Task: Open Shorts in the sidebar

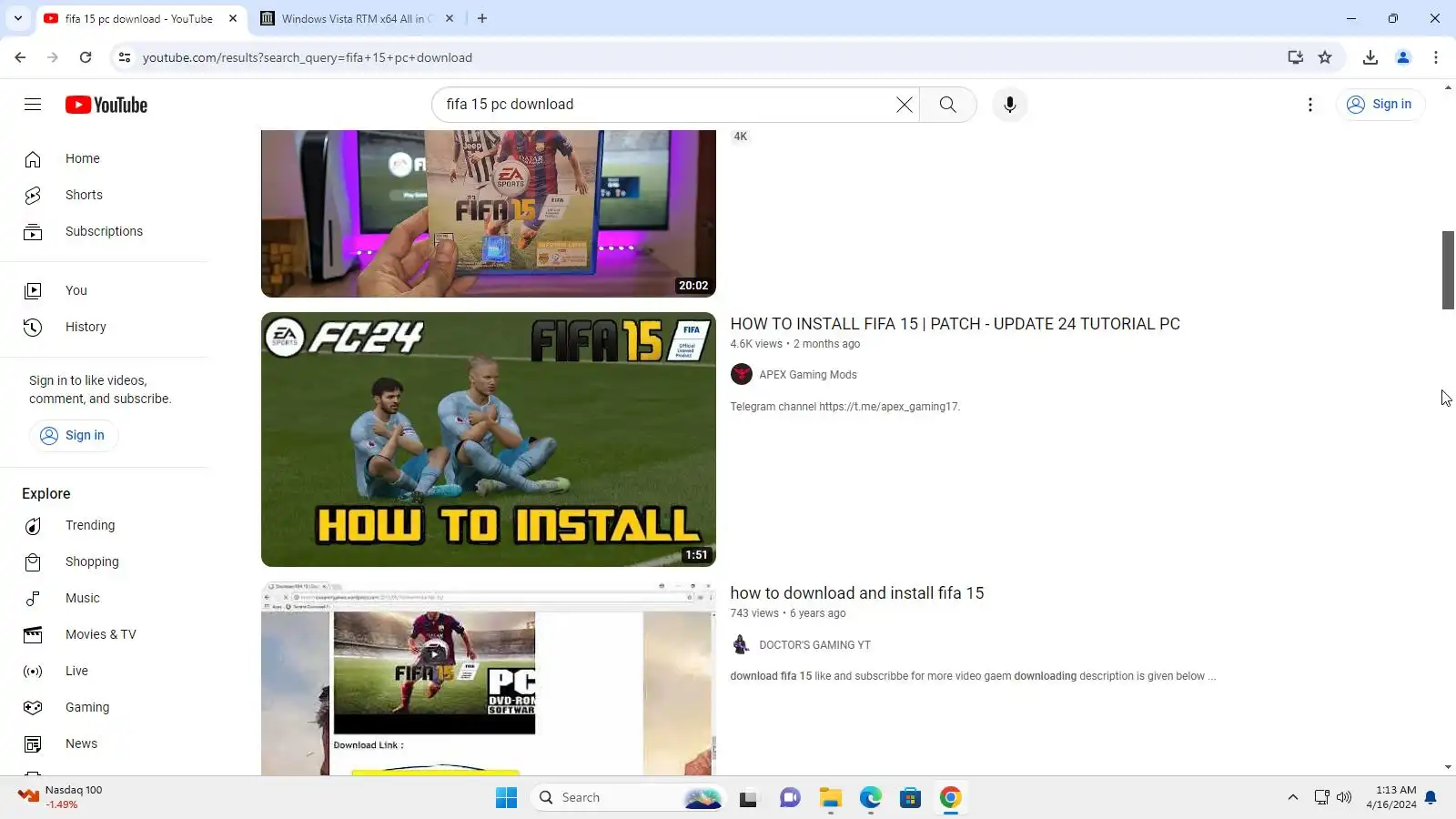Action: click(x=106, y=195)
